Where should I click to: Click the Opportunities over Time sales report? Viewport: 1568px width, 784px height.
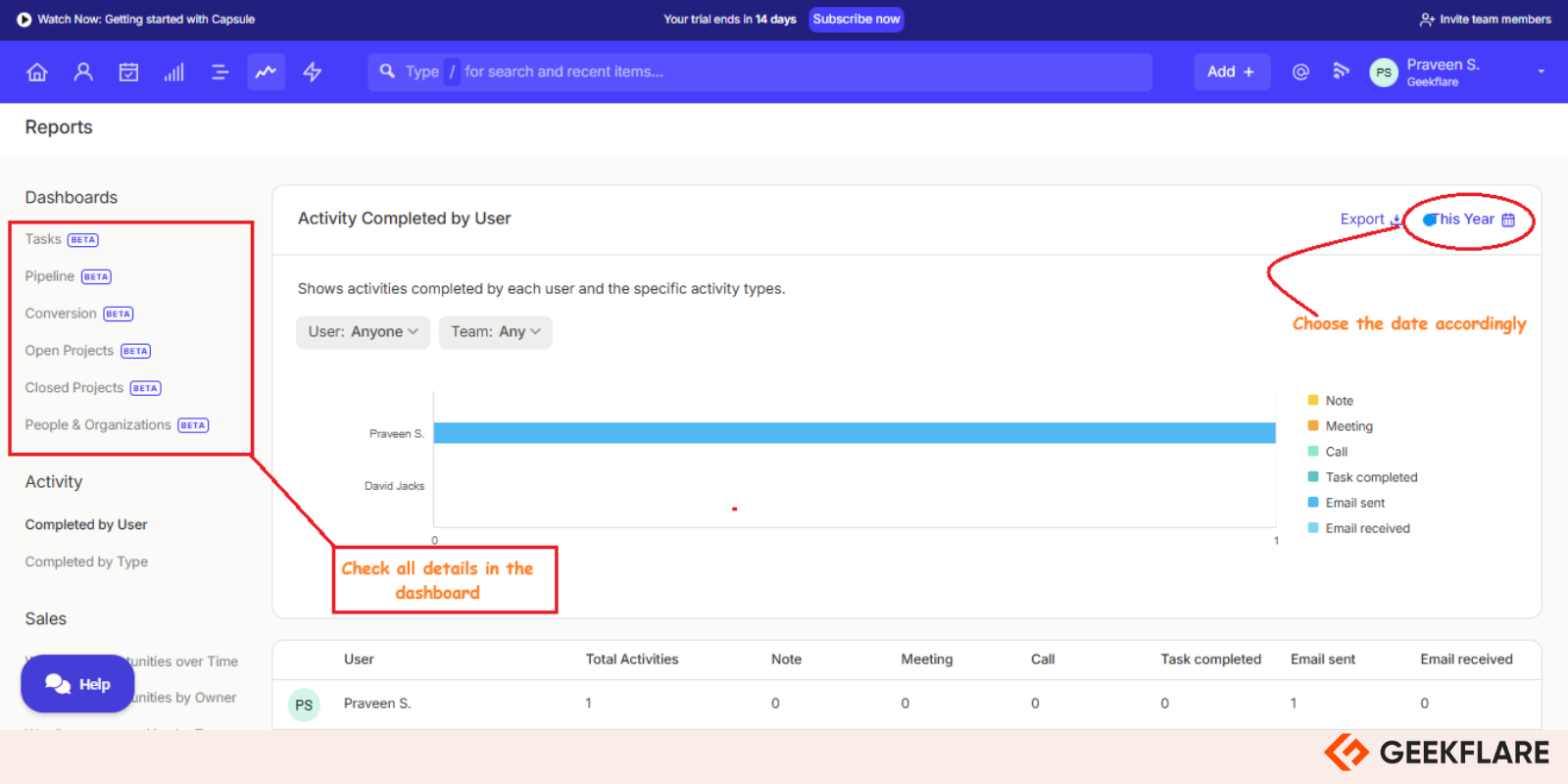tap(186, 661)
